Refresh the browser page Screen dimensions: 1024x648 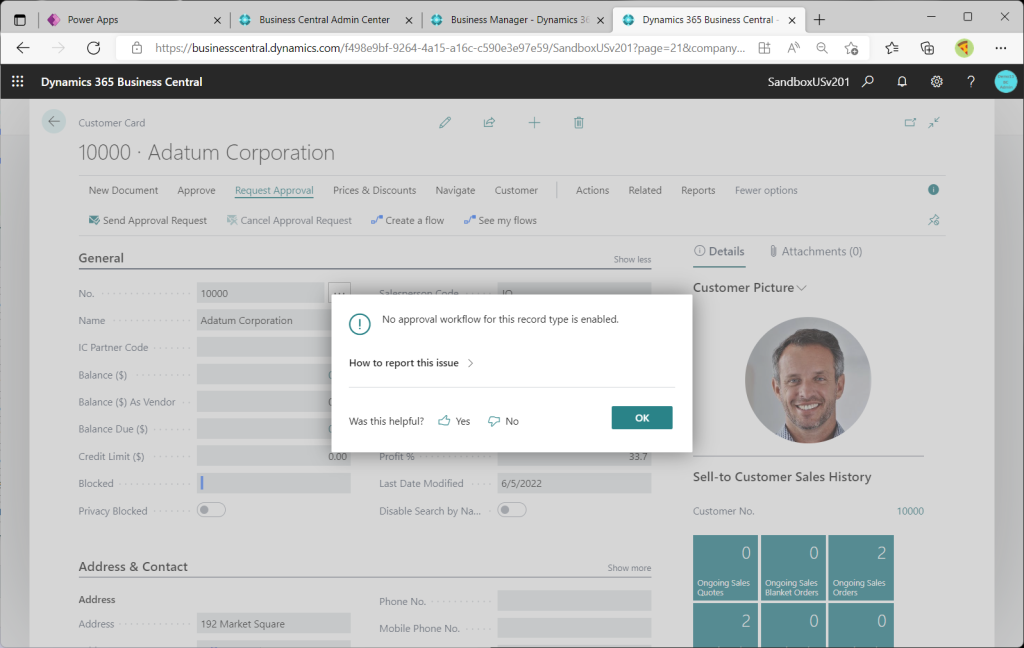pyautogui.click(x=93, y=48)
